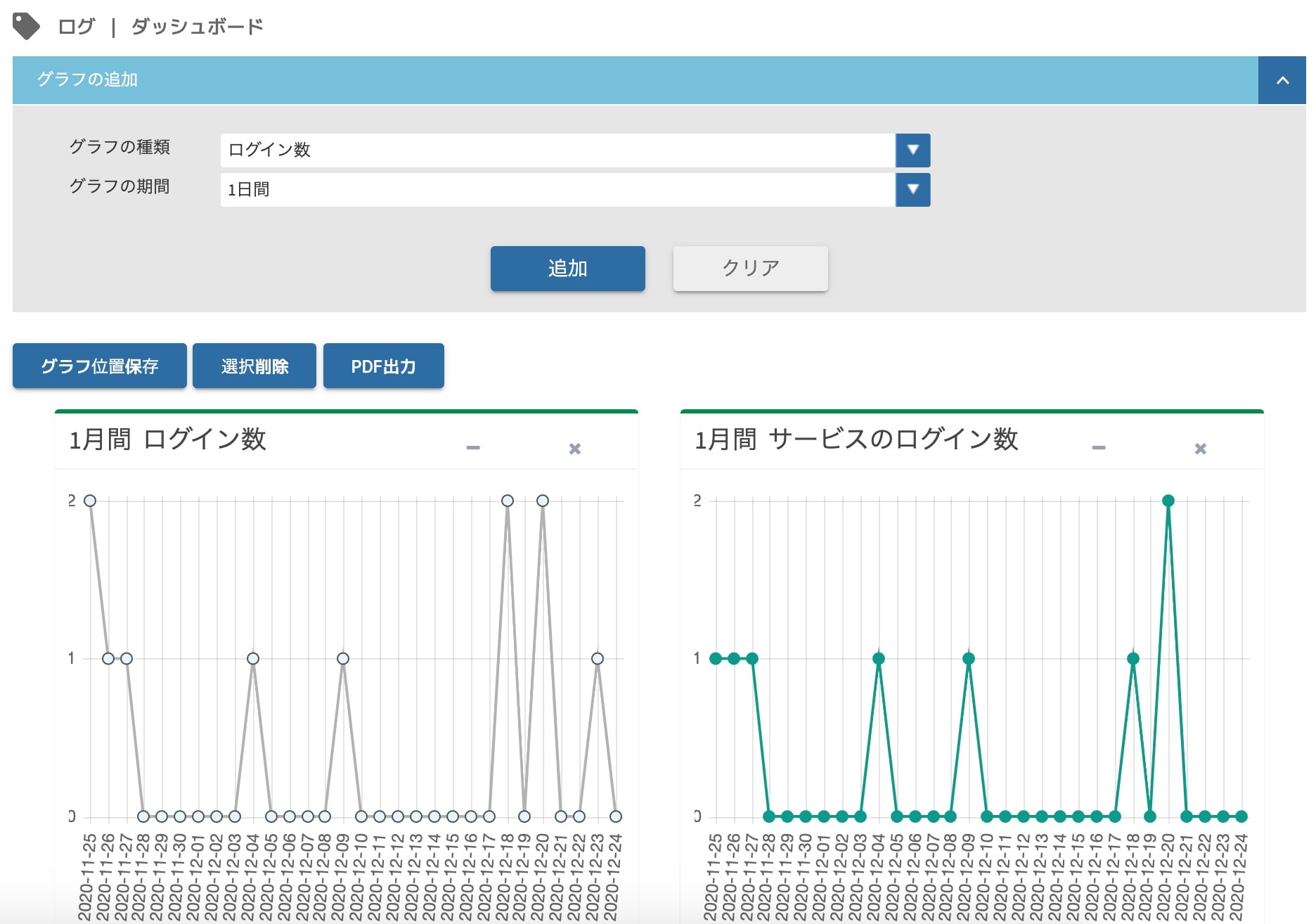Viewport: 1316px width, 924px height.
Task: Click the 2020-11-25 data point in ログイン数 chart
Action: click(90, 501)
